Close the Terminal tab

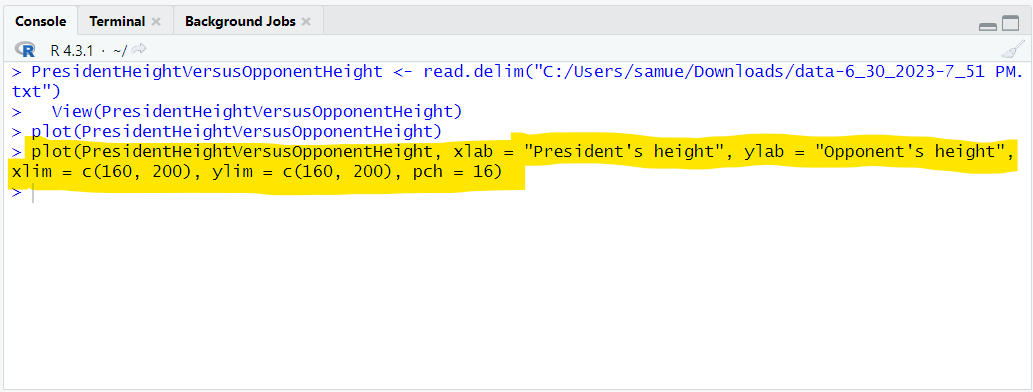[x=155, y=21]
